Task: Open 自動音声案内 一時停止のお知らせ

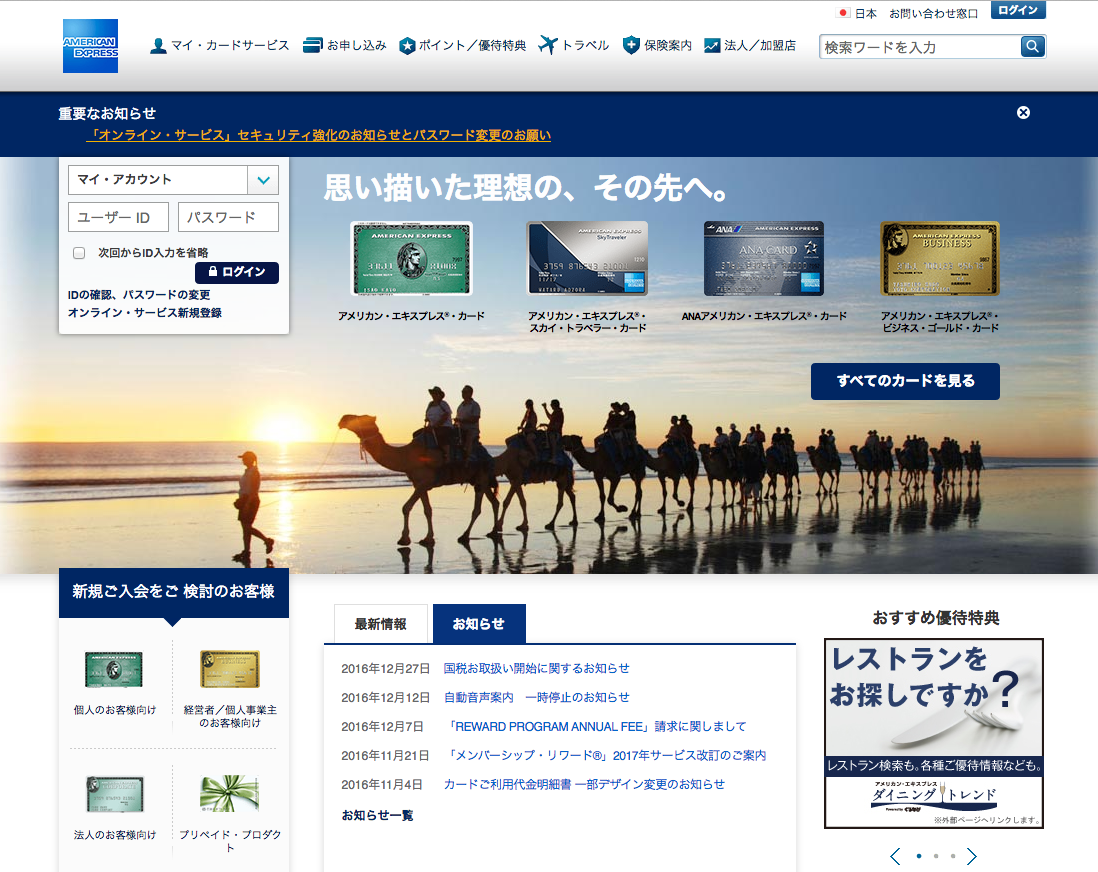Action: point(536,698)
